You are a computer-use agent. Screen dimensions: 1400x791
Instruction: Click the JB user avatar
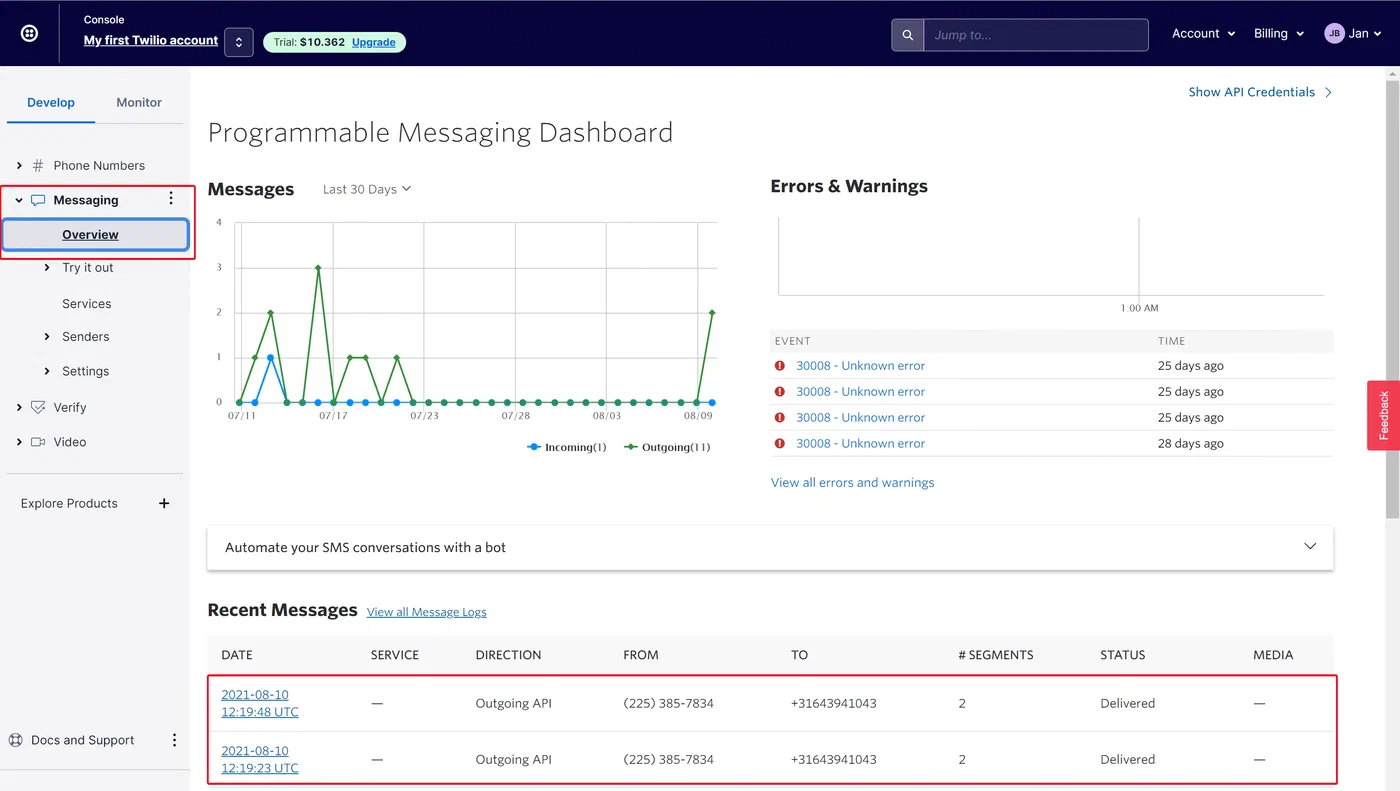click(1334, 33)
